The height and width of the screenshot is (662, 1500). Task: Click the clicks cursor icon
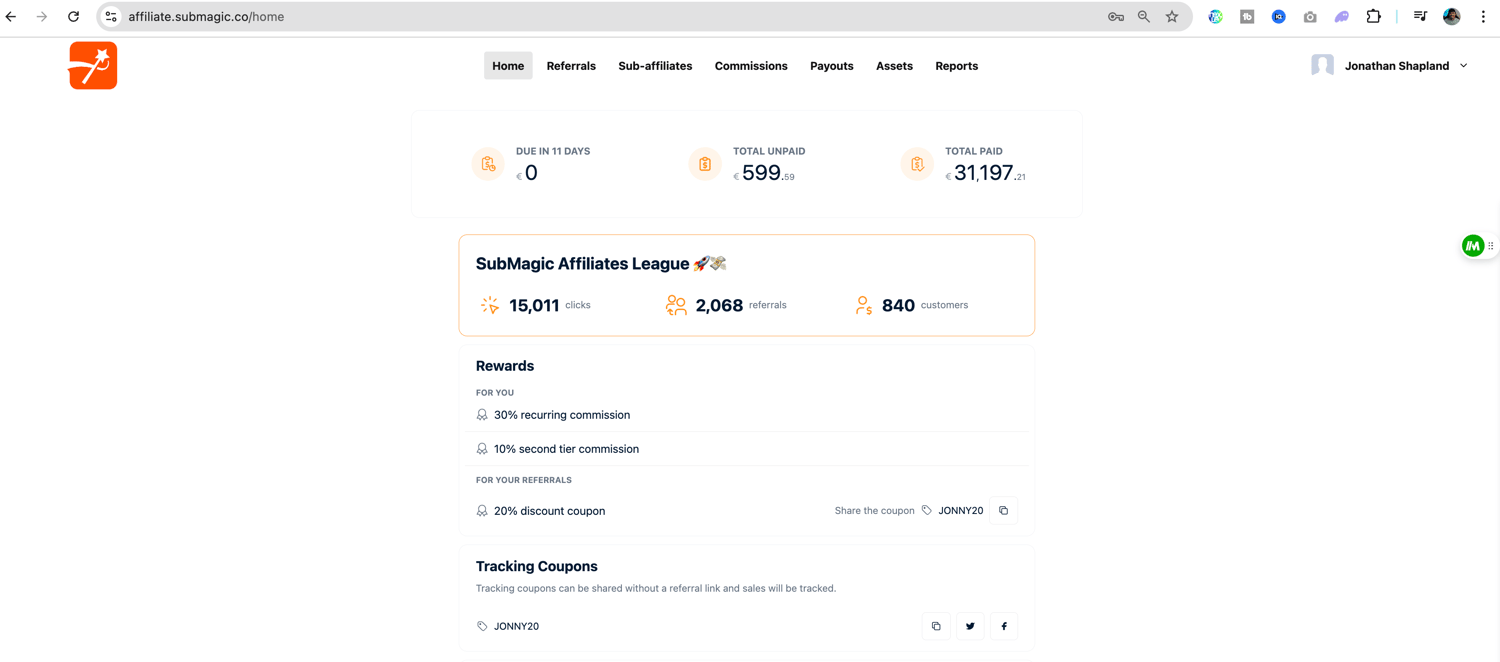click(490, 305)
